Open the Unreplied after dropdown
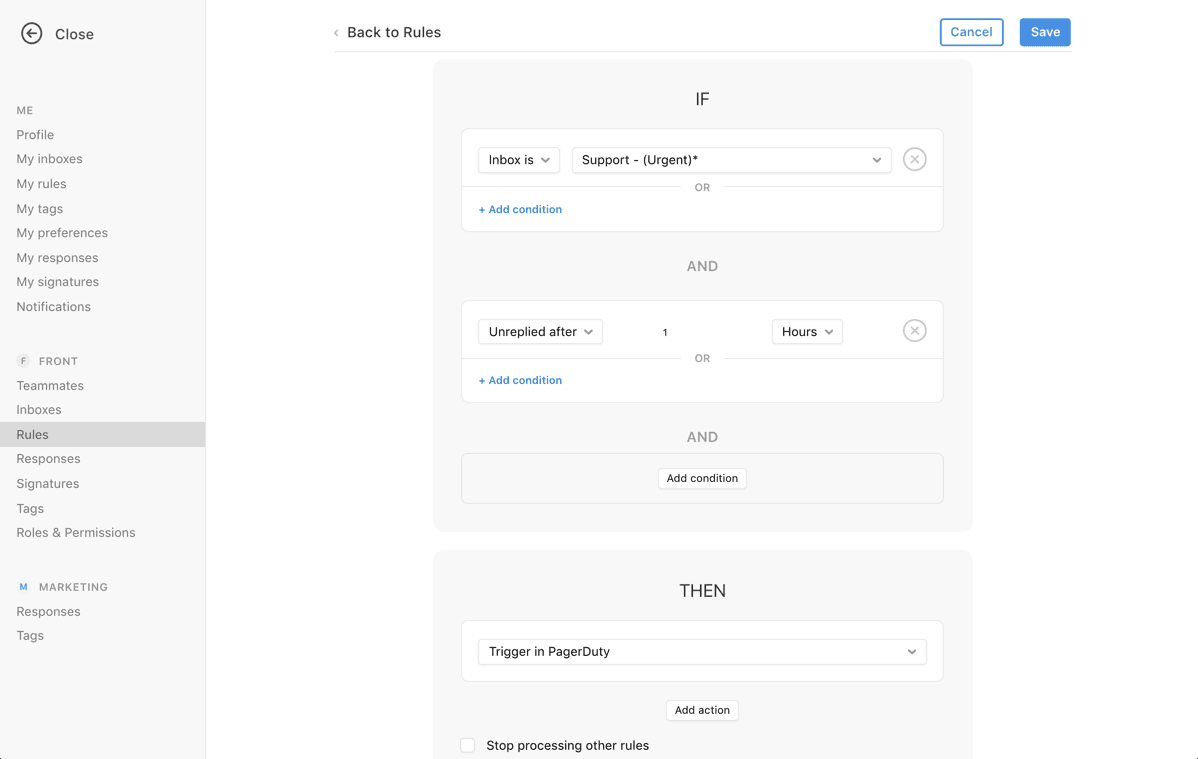The image size is (1198, 759). click(x=540, y=332)
